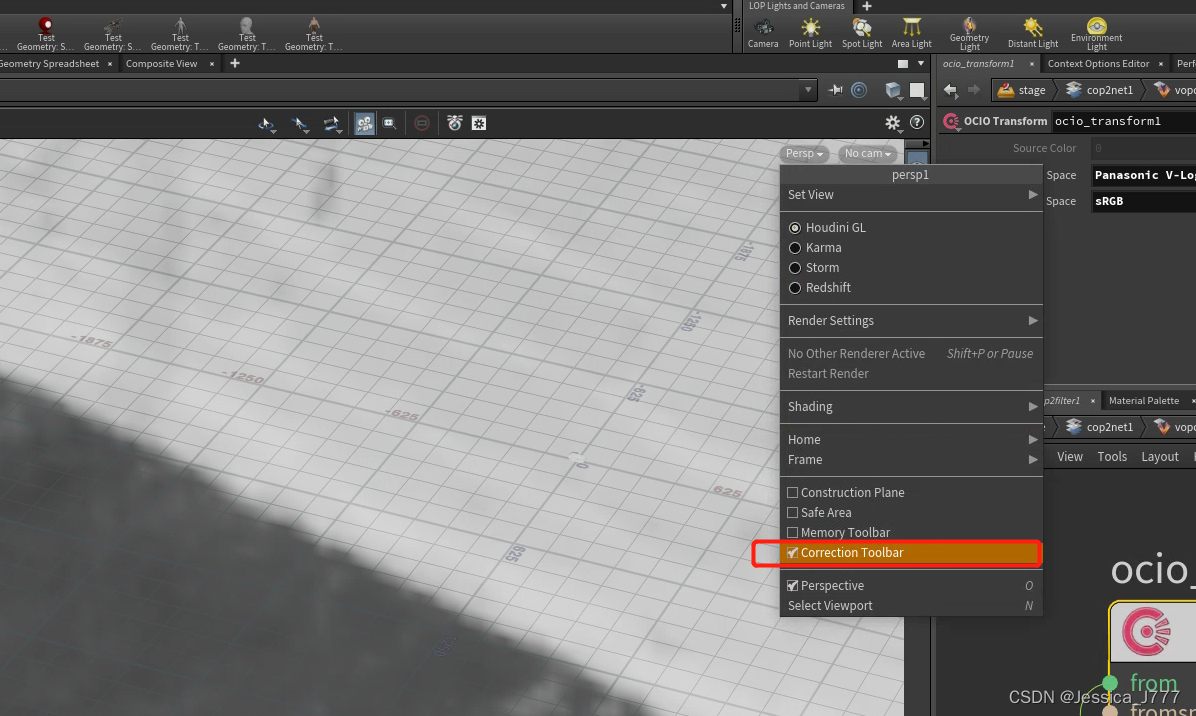Image resolution: width=1196 pixels, height=716 pixels.
Task: Switch to the Material Palette tab
Action: (1143, 400)
